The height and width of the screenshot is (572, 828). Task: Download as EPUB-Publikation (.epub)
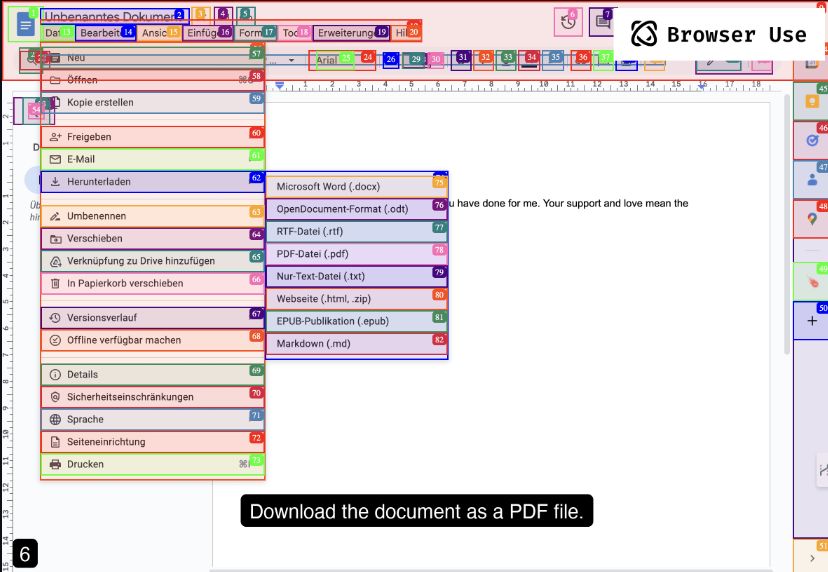pyautogui.click(x=356, y=321)
